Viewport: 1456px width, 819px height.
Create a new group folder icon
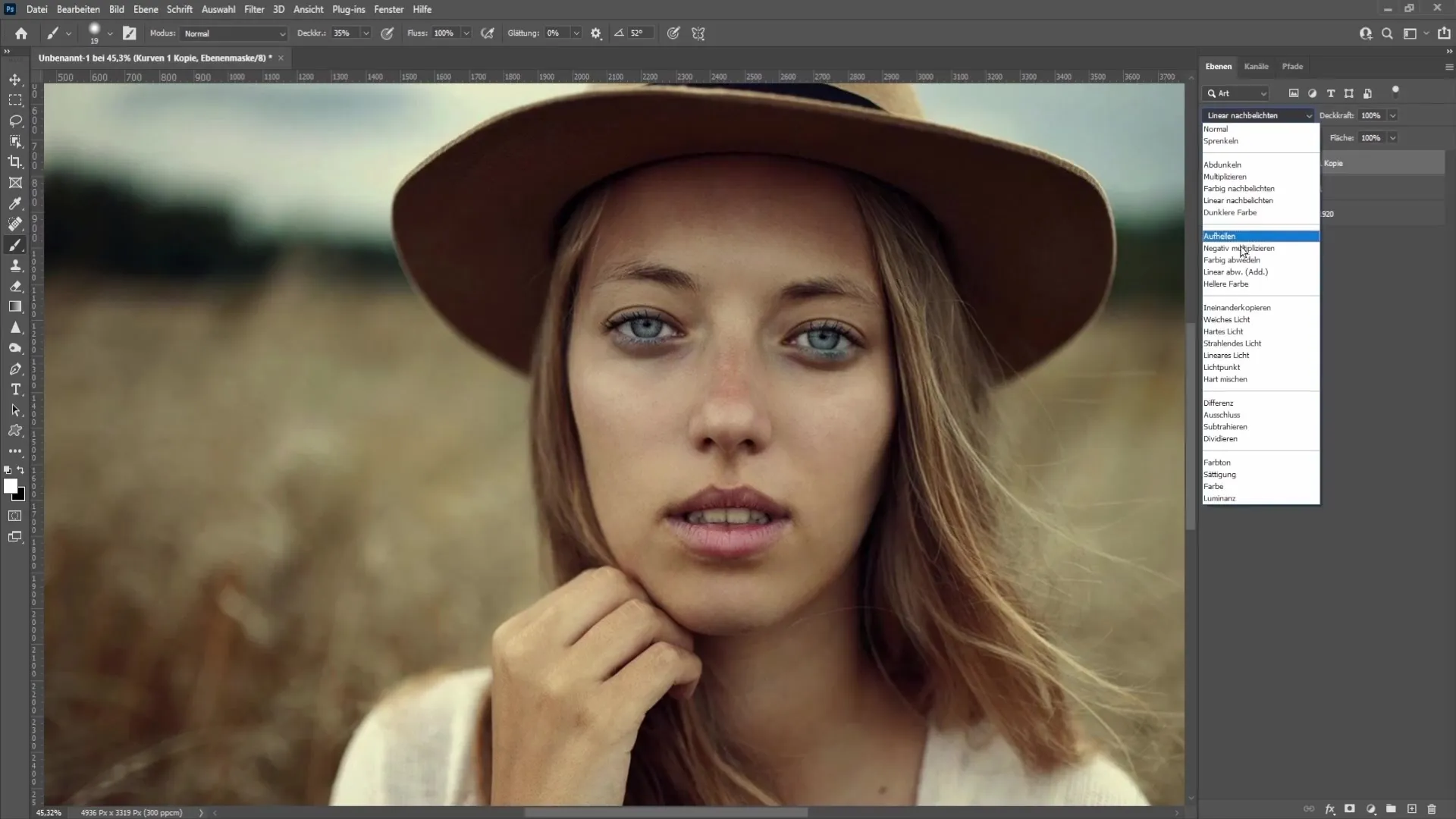click(1391, 809)
